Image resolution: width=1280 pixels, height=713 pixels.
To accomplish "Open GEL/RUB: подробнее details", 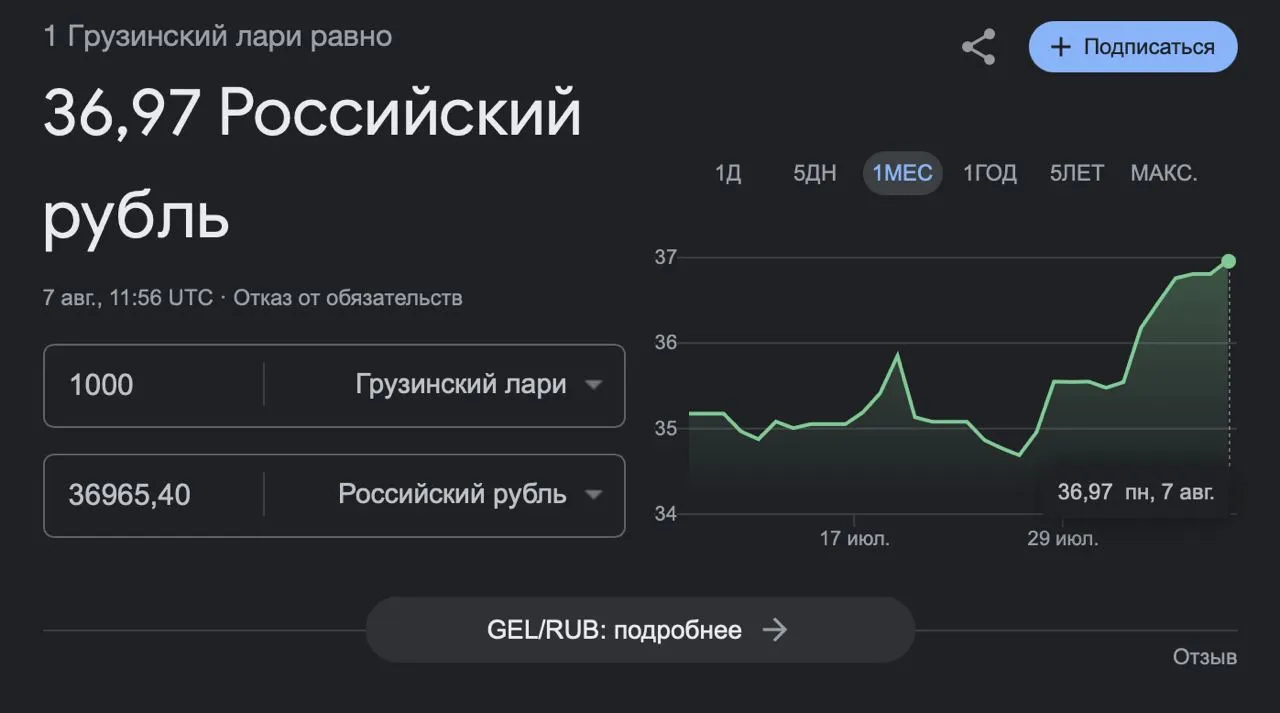I will (640, 630).
